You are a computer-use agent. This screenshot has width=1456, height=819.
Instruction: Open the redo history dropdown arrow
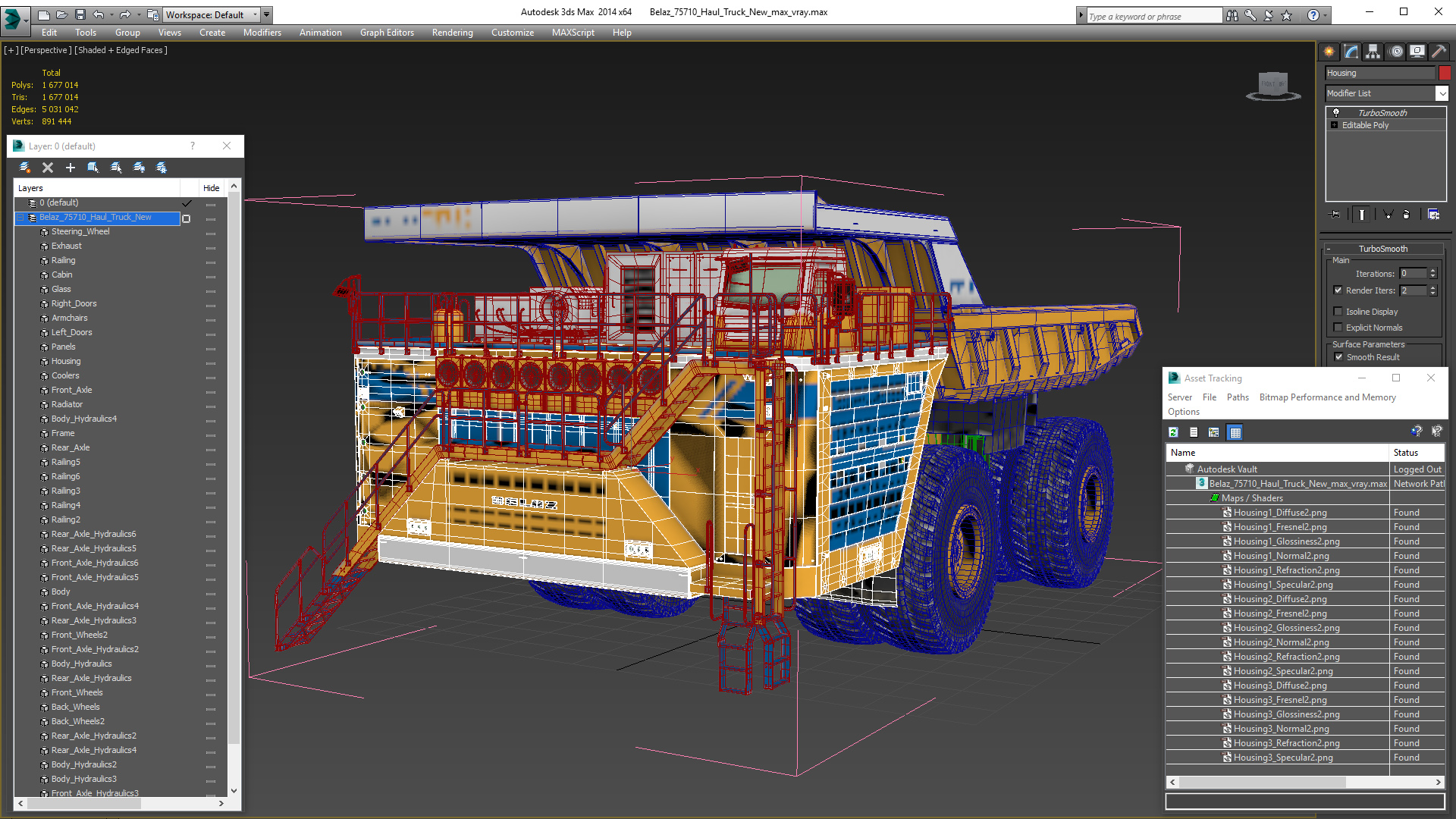[138, 14]
